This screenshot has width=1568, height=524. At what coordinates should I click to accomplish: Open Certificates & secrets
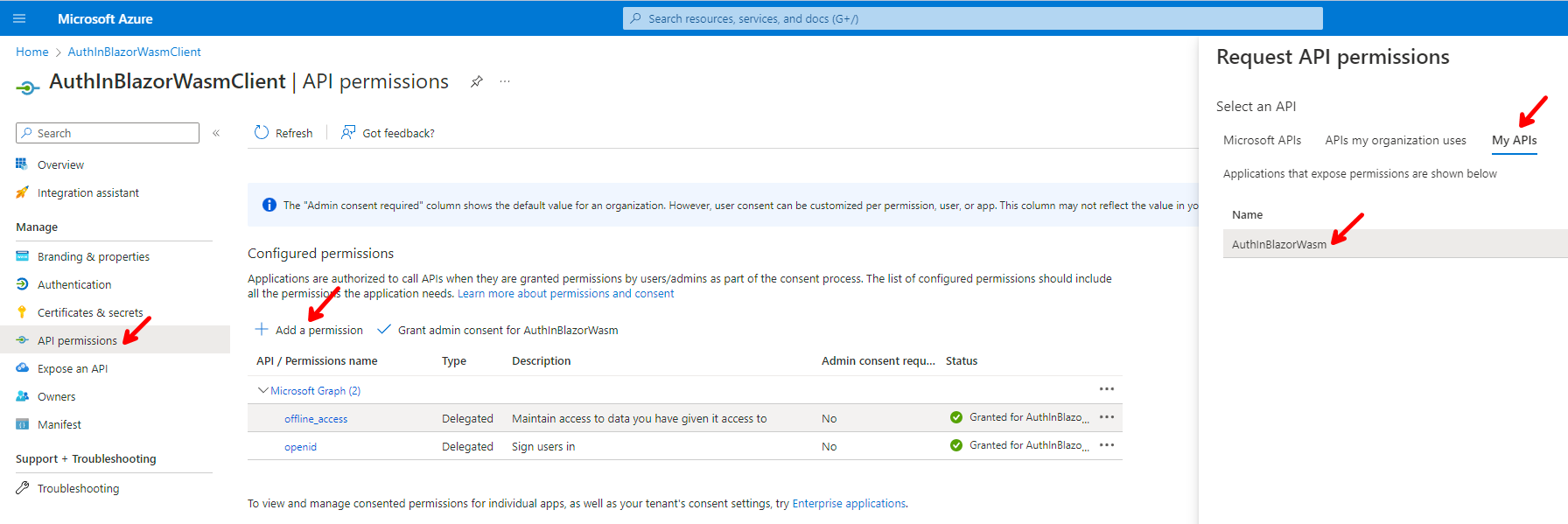[90, 312]
